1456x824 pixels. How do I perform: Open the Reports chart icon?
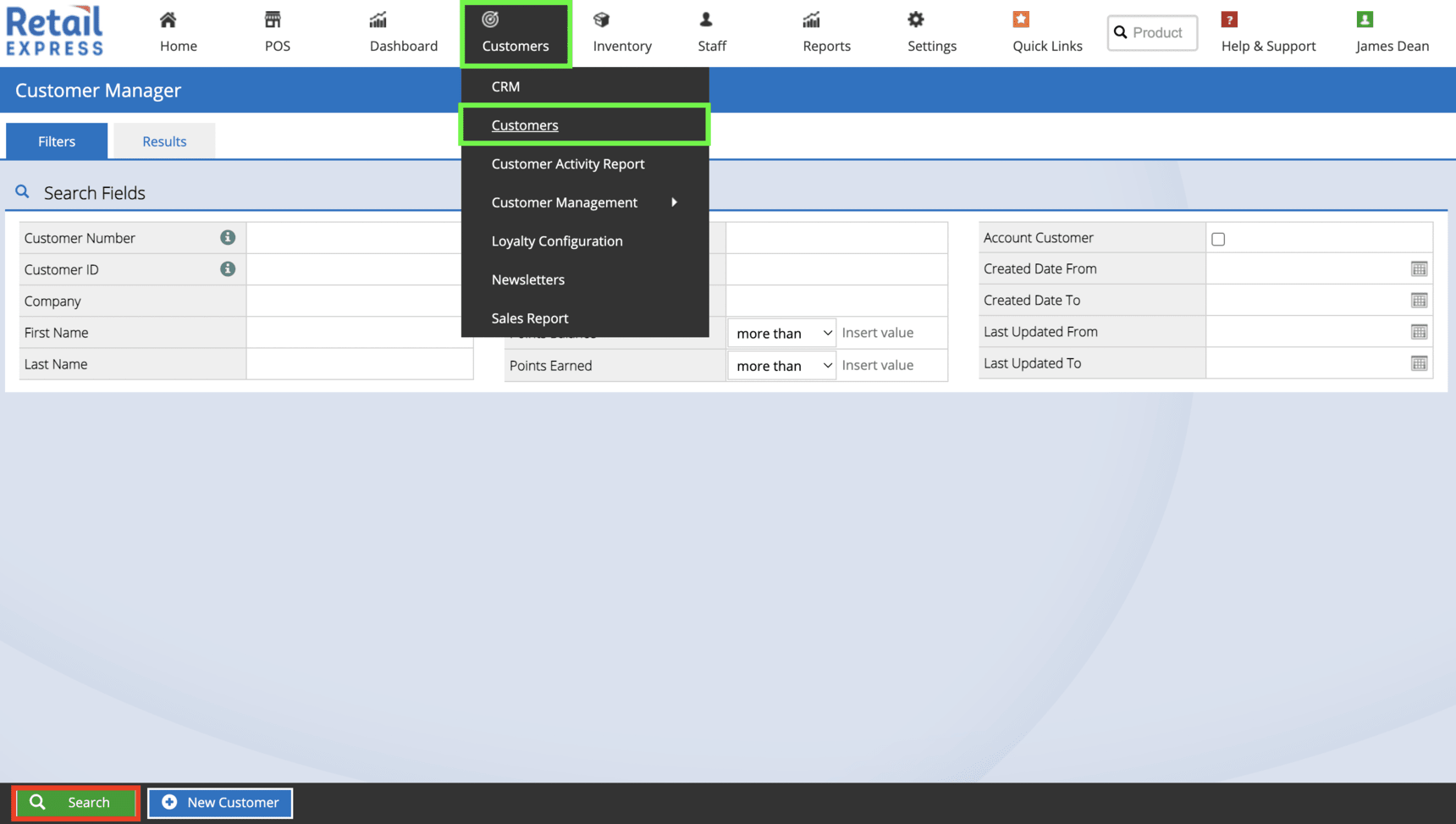[x=811, y=19]
